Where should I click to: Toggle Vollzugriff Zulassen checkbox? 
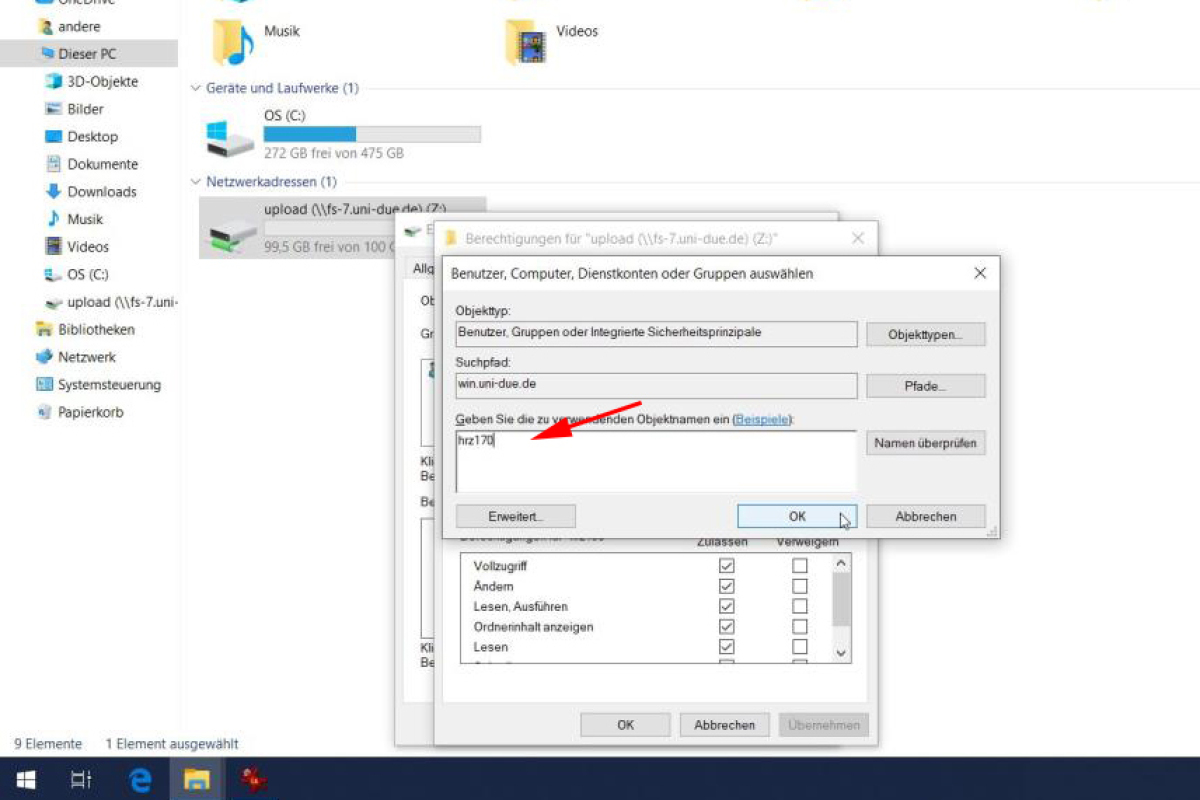click(727, 565)
